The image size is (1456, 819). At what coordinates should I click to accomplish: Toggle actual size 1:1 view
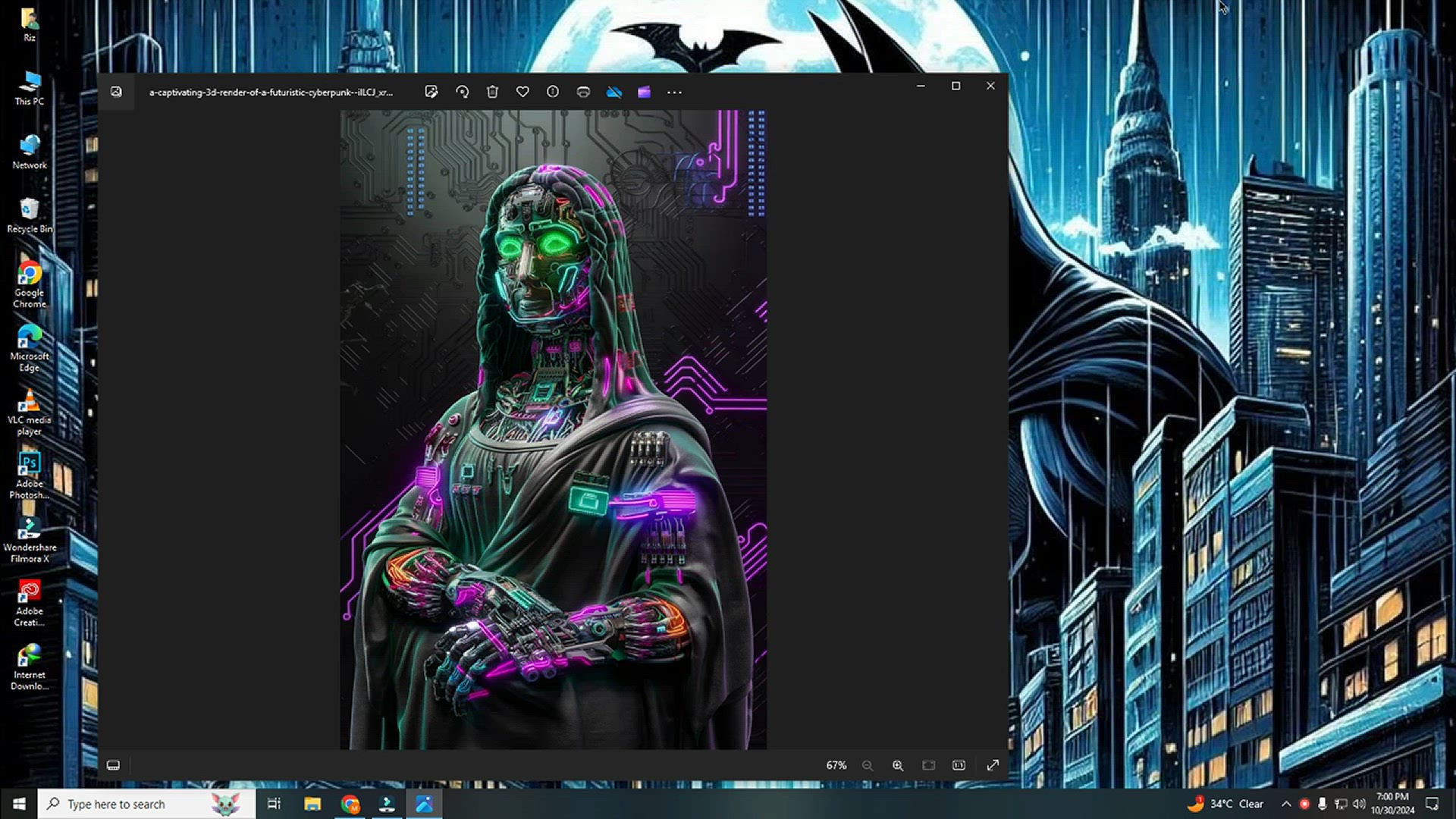[x=959, y=765]
